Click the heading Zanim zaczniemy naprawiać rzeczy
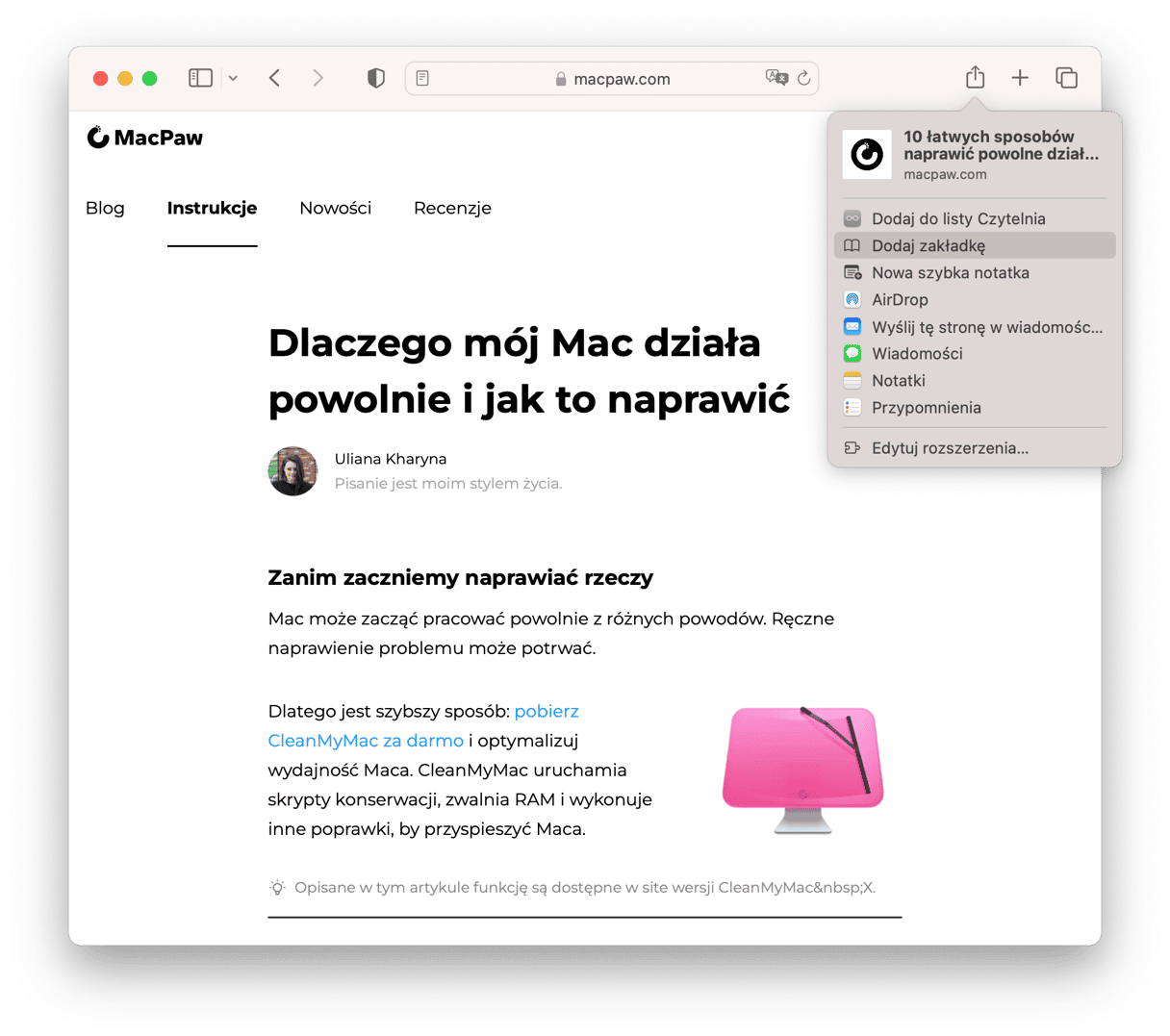This screenshot has height=1036, width=1170. [x=461, y=577]
